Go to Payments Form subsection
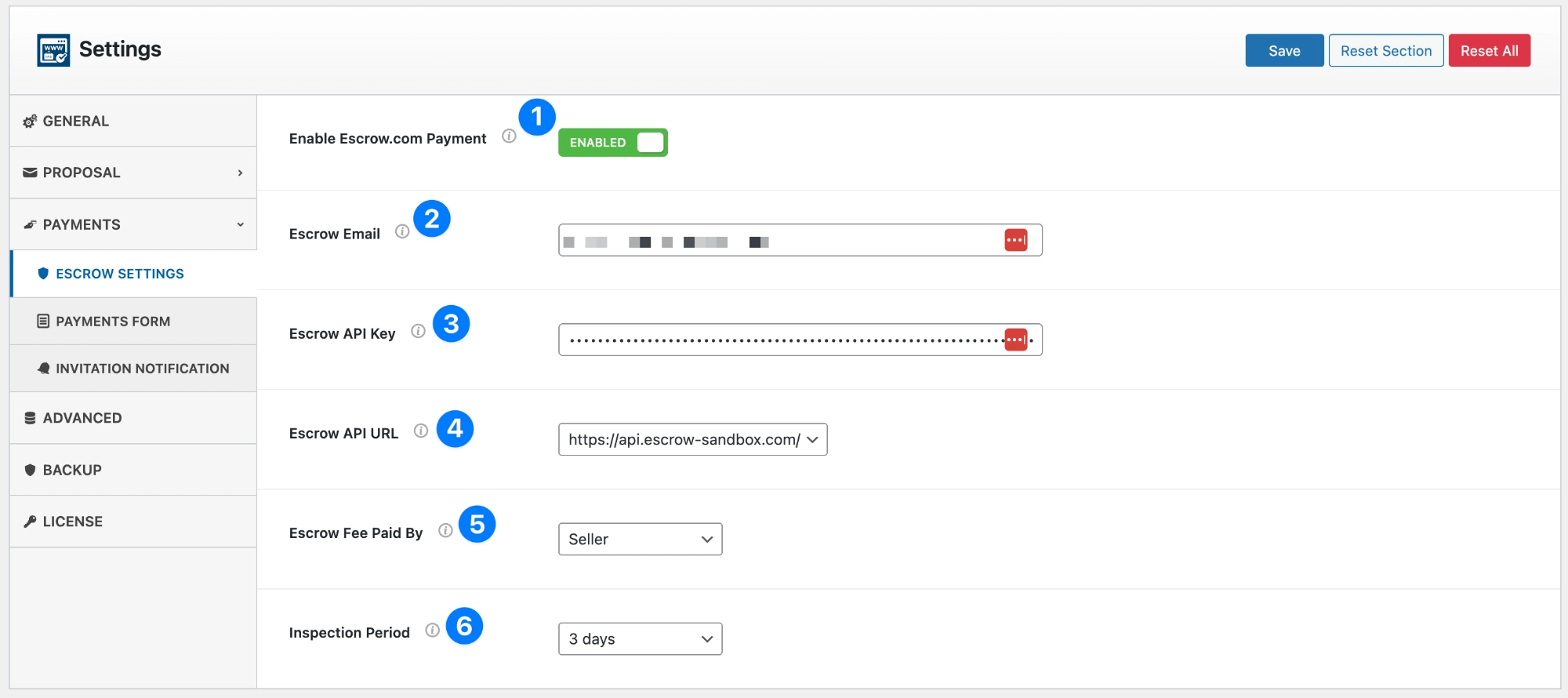Image resolution: width=1568 pixels, height=698 pixels. click(133, 322)
